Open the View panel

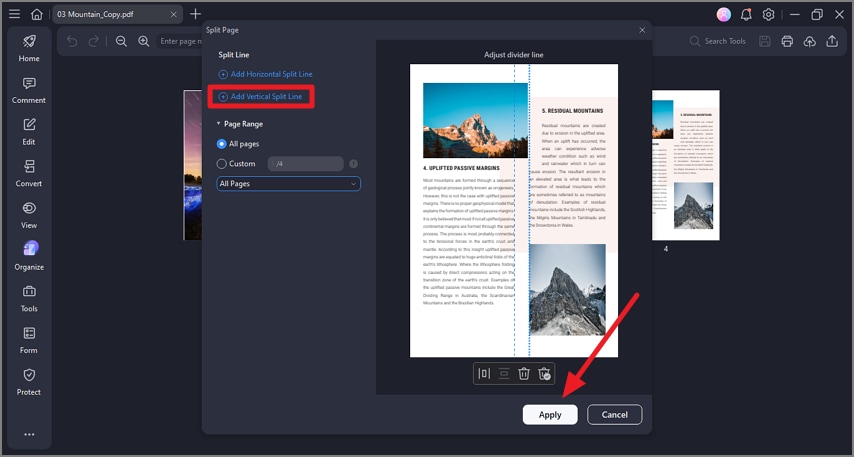(29, 216)
